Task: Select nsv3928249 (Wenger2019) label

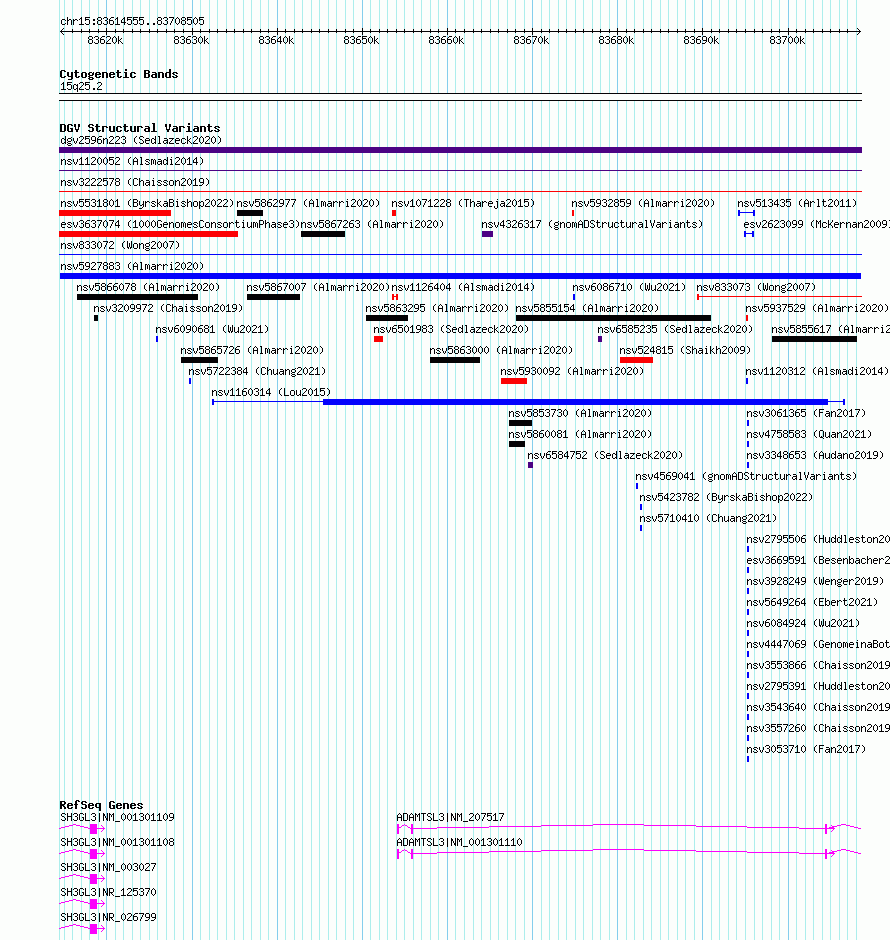Action: 815,581
